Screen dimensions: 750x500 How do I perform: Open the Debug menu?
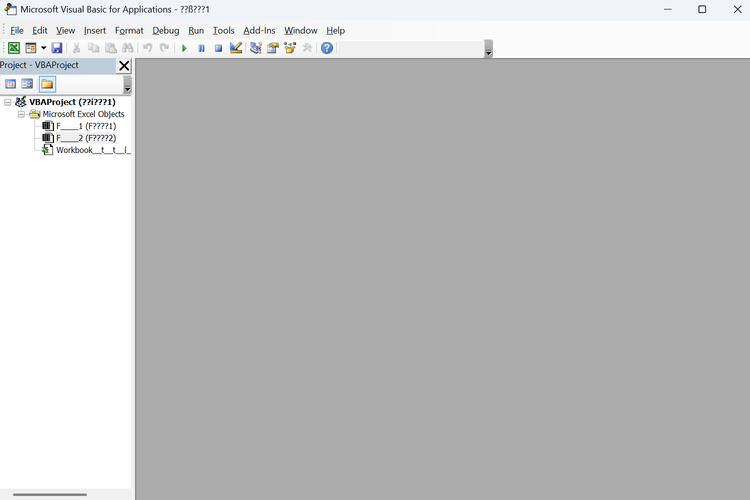tap(165, 31)
